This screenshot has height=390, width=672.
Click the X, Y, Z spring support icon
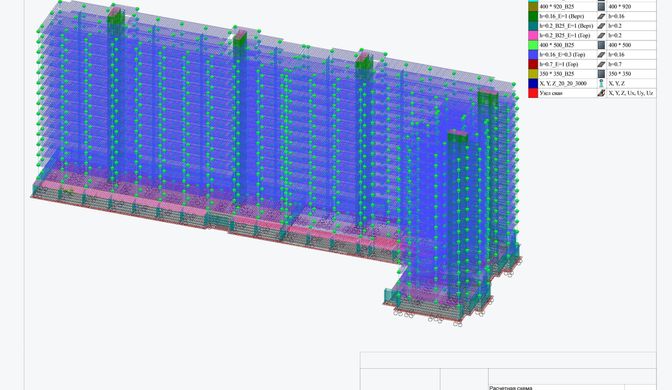click(601, 84)
